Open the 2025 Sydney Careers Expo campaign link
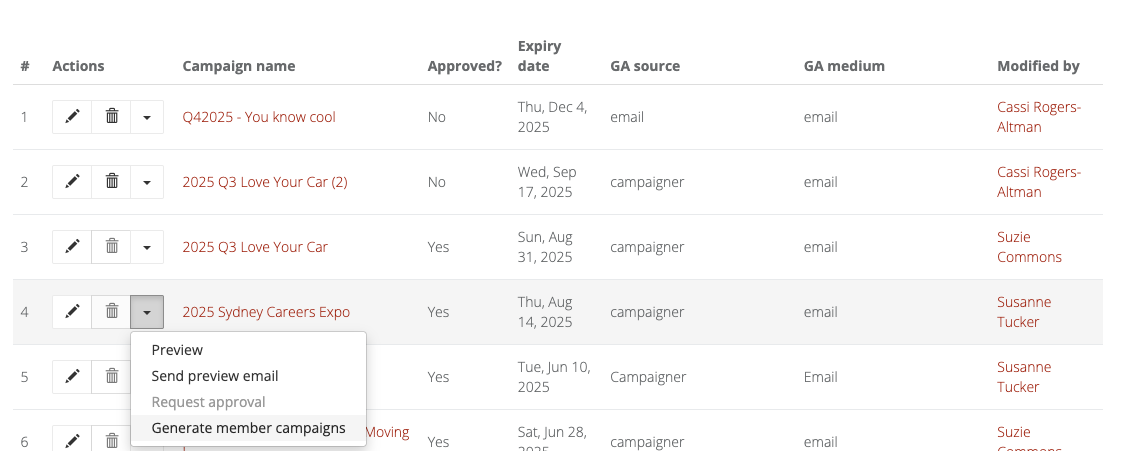The image size is (1127, 451). pos(266,312)
